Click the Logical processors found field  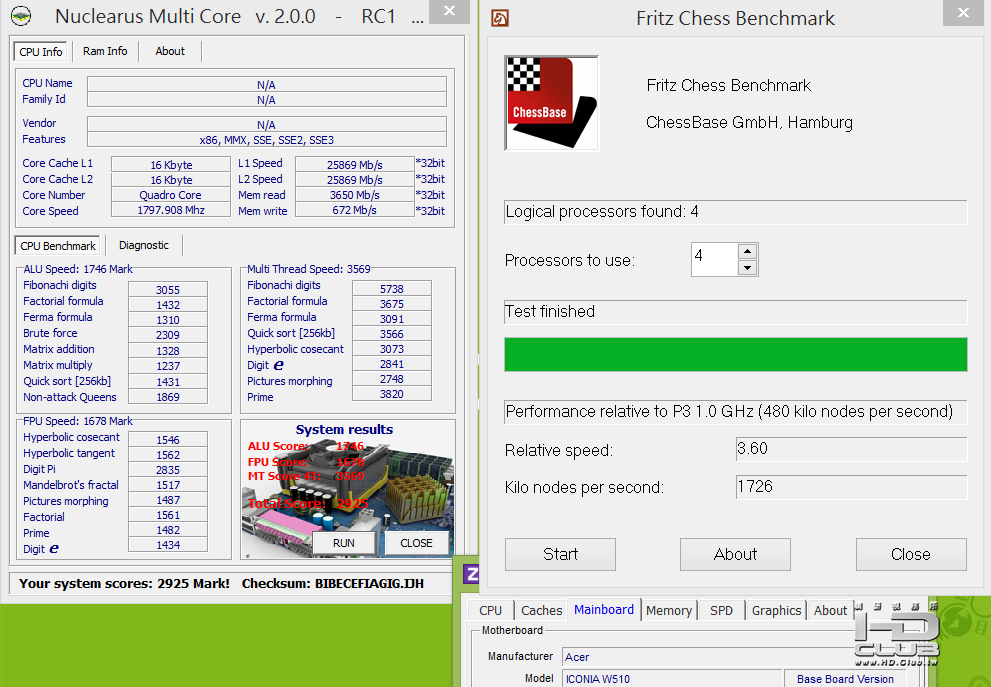(x=736, y=212)
